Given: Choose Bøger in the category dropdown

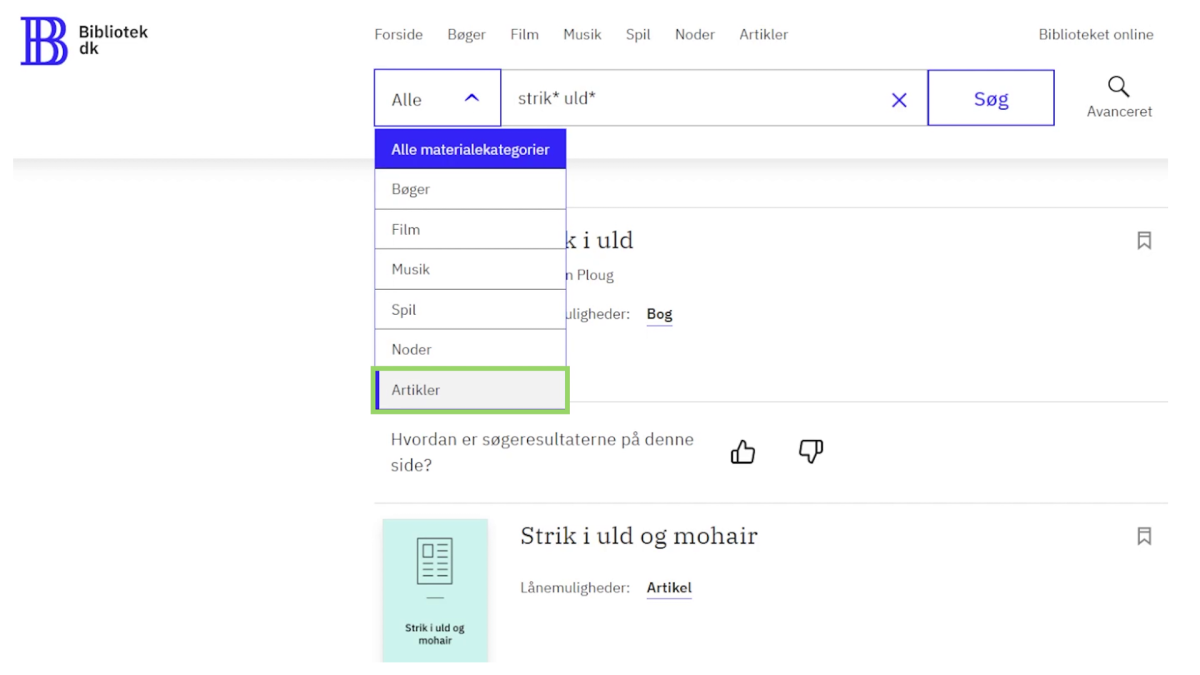Looking at the screenshot, I should click(470, 189).
